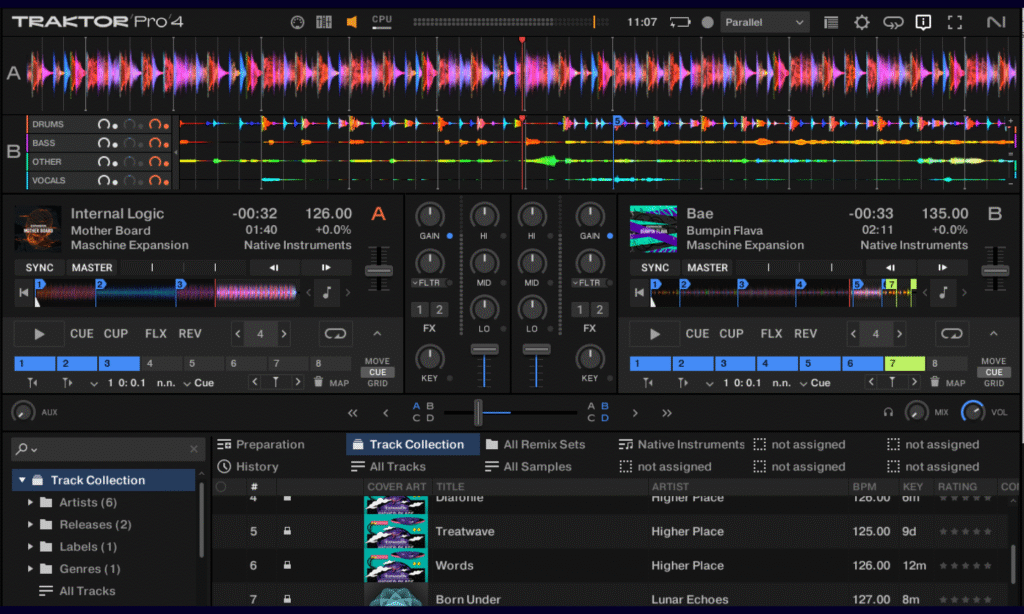Image resolution: width=1024 pixels, height=614 pixels.
Task: Click the headphones cue icon
Action: (x=888, y=411)
